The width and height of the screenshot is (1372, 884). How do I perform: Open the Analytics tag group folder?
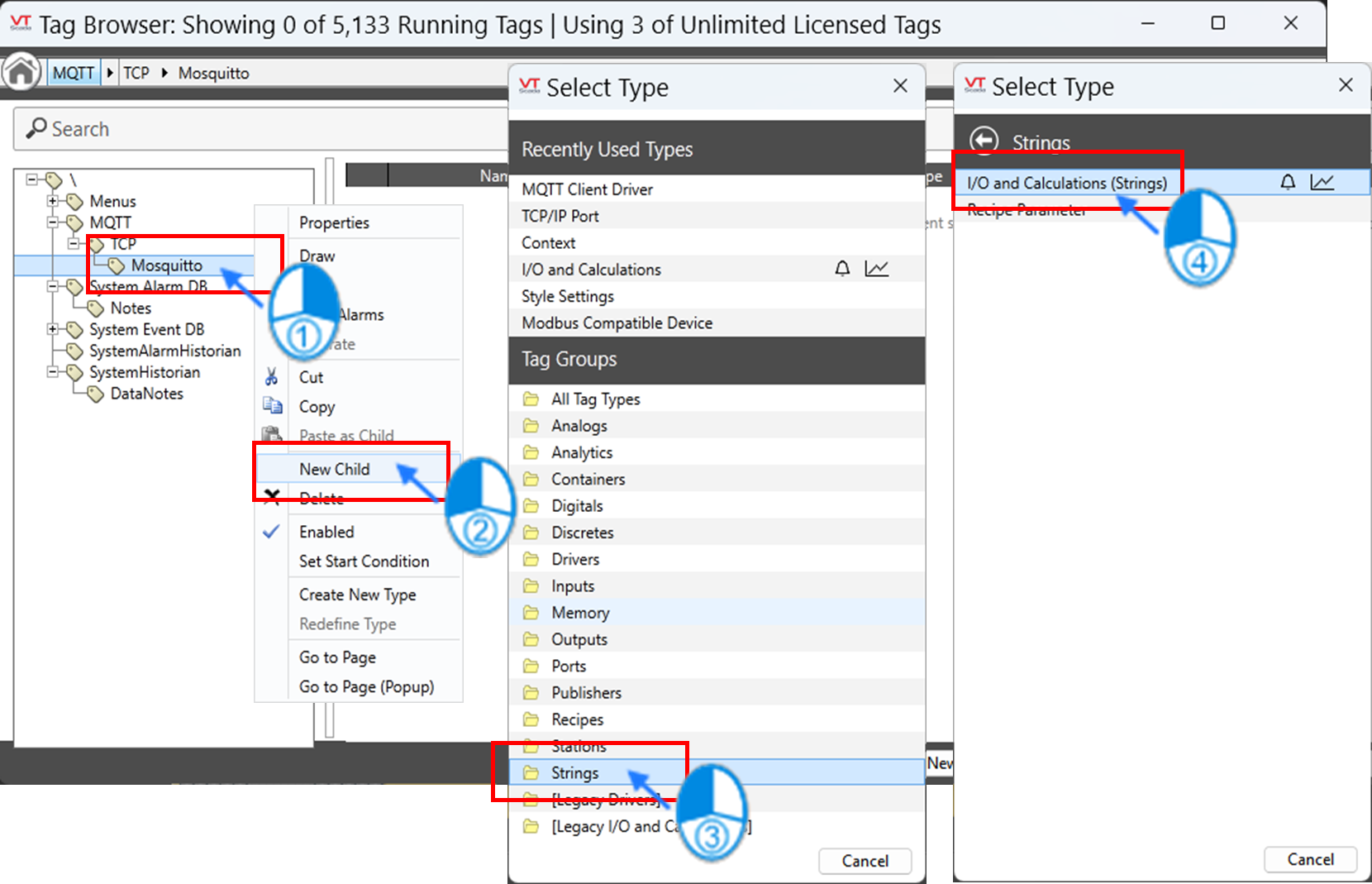click(531, 452)
